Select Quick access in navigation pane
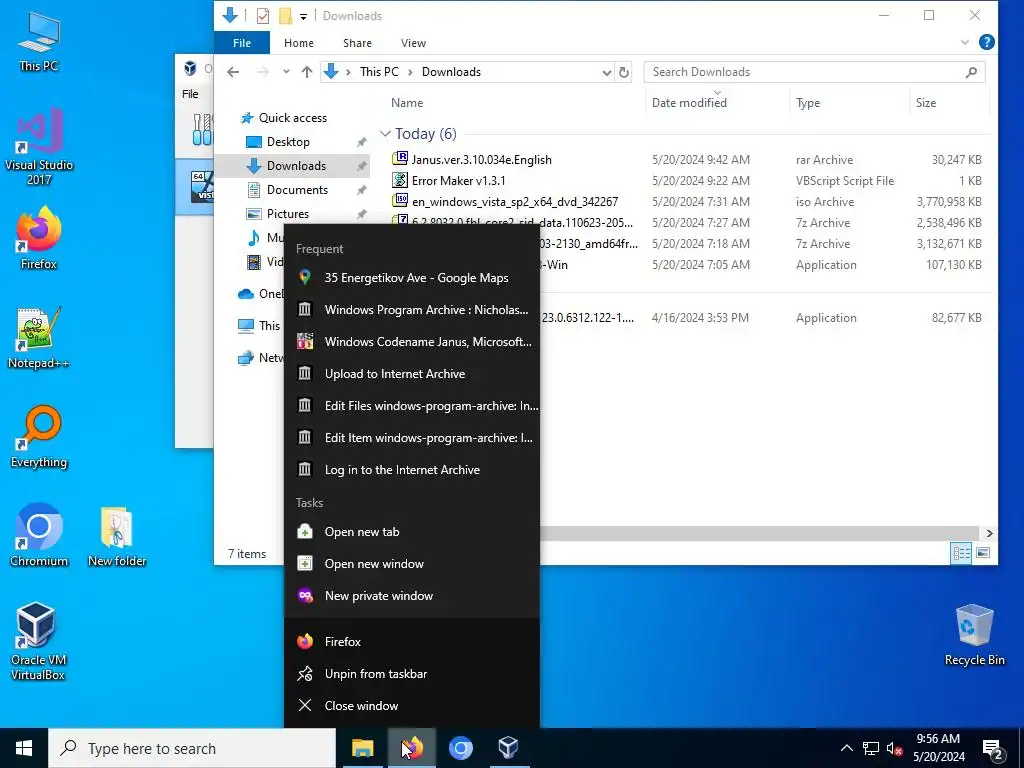 point(293,118)
